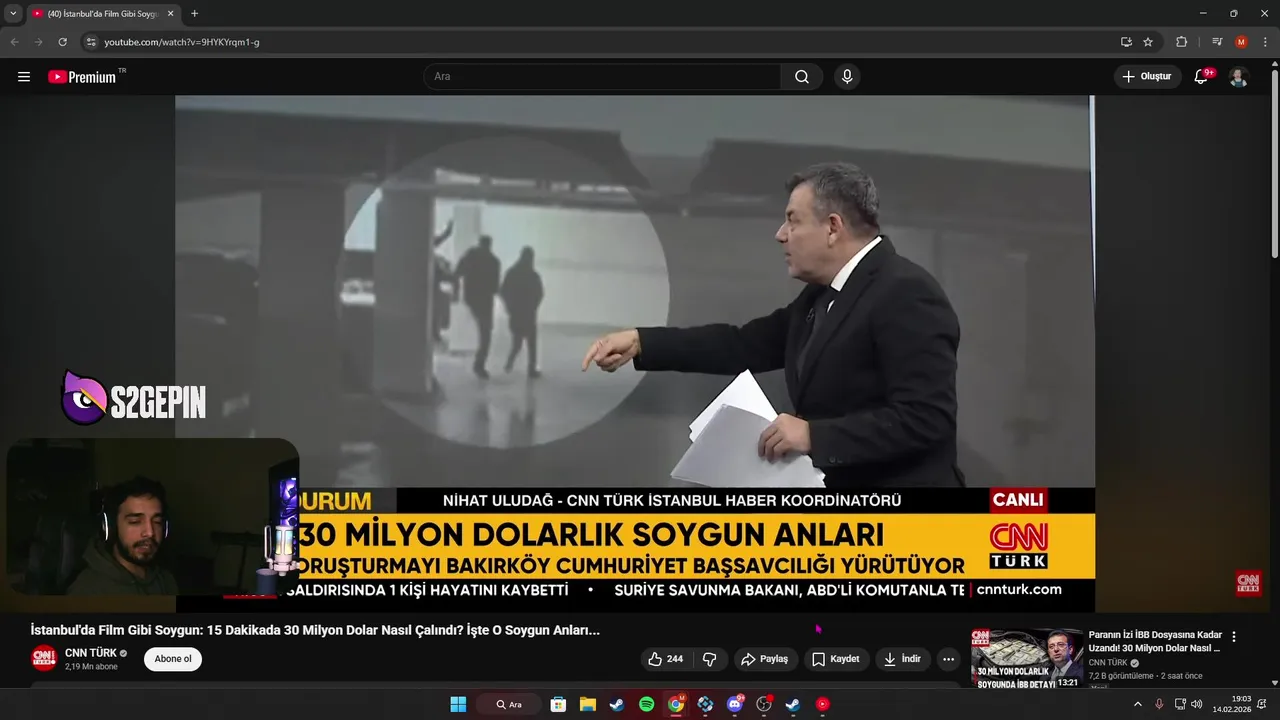Click the magnifier search button
1280x720 pixels.
coord(802,77)
